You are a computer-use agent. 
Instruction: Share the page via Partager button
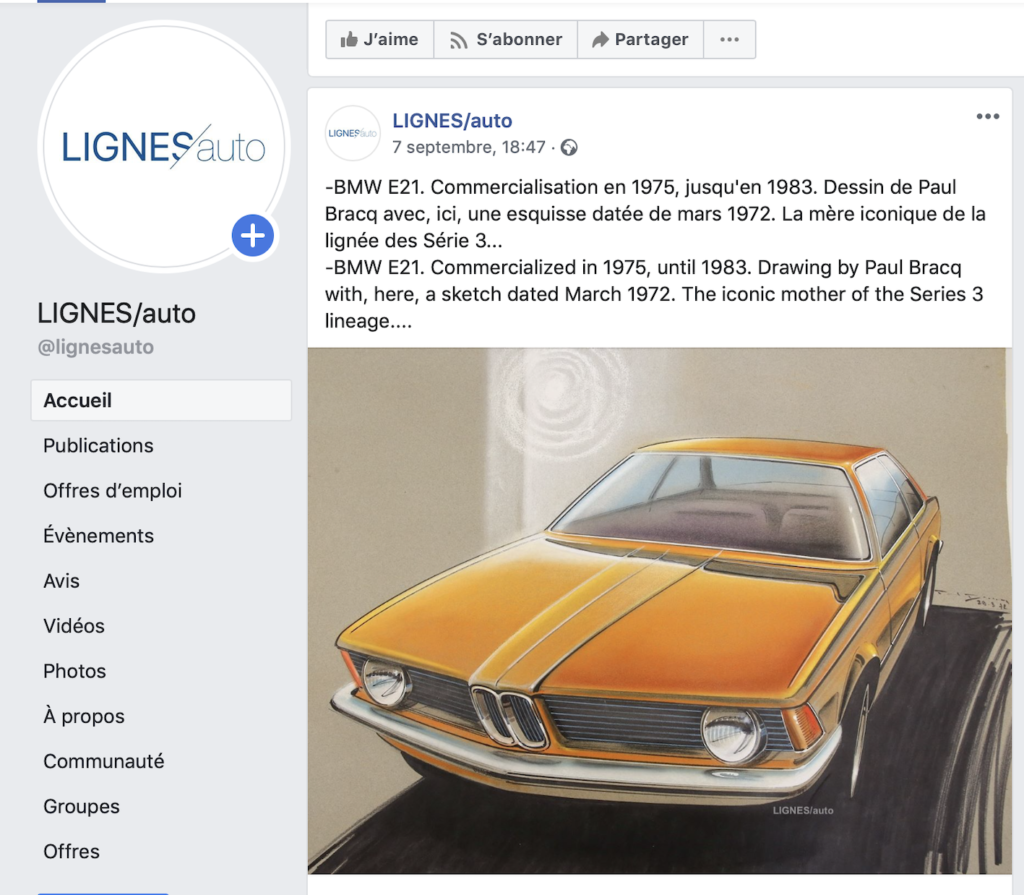coord(640,39)
